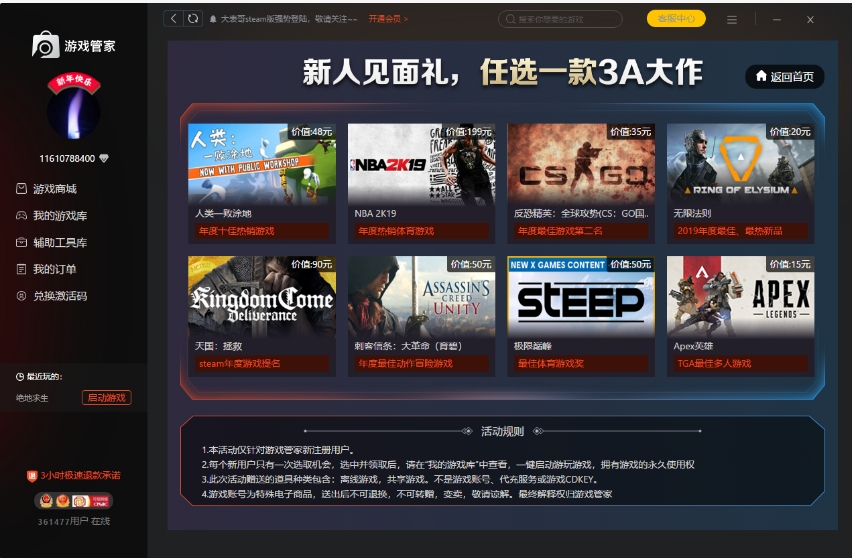Click the 活动规则 heading
The height and width of the screenshot is (558, 852).
pos(502,431)
